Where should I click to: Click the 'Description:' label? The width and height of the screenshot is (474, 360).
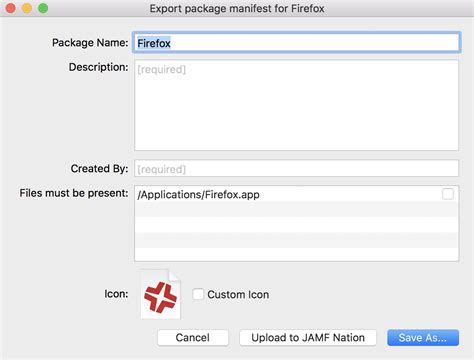coord(98,67)
